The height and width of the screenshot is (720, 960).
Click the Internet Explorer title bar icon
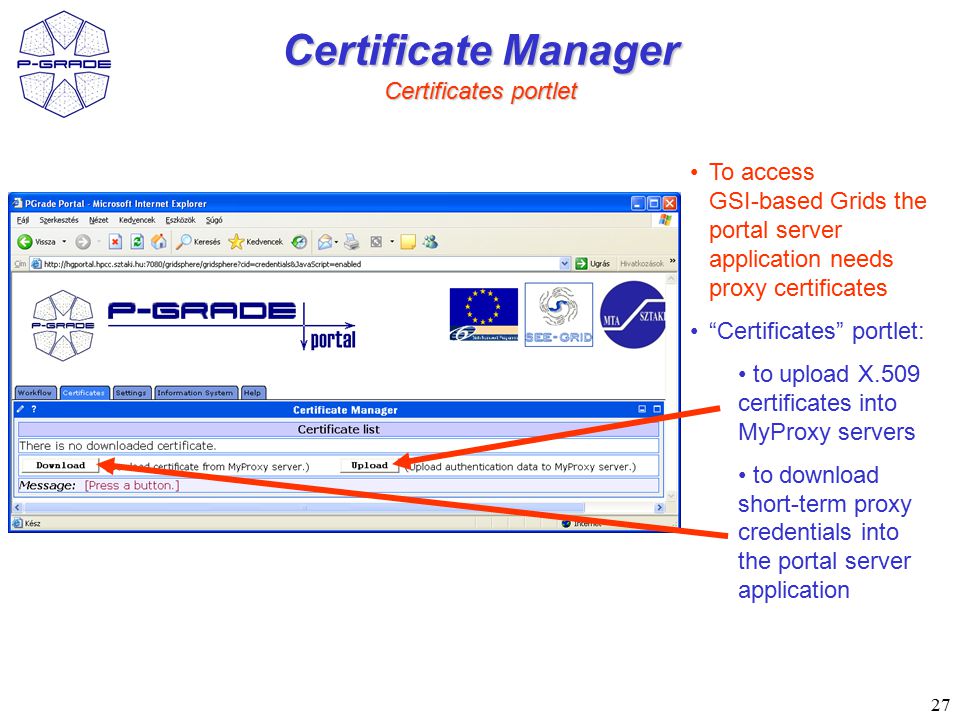click(17, 203)
